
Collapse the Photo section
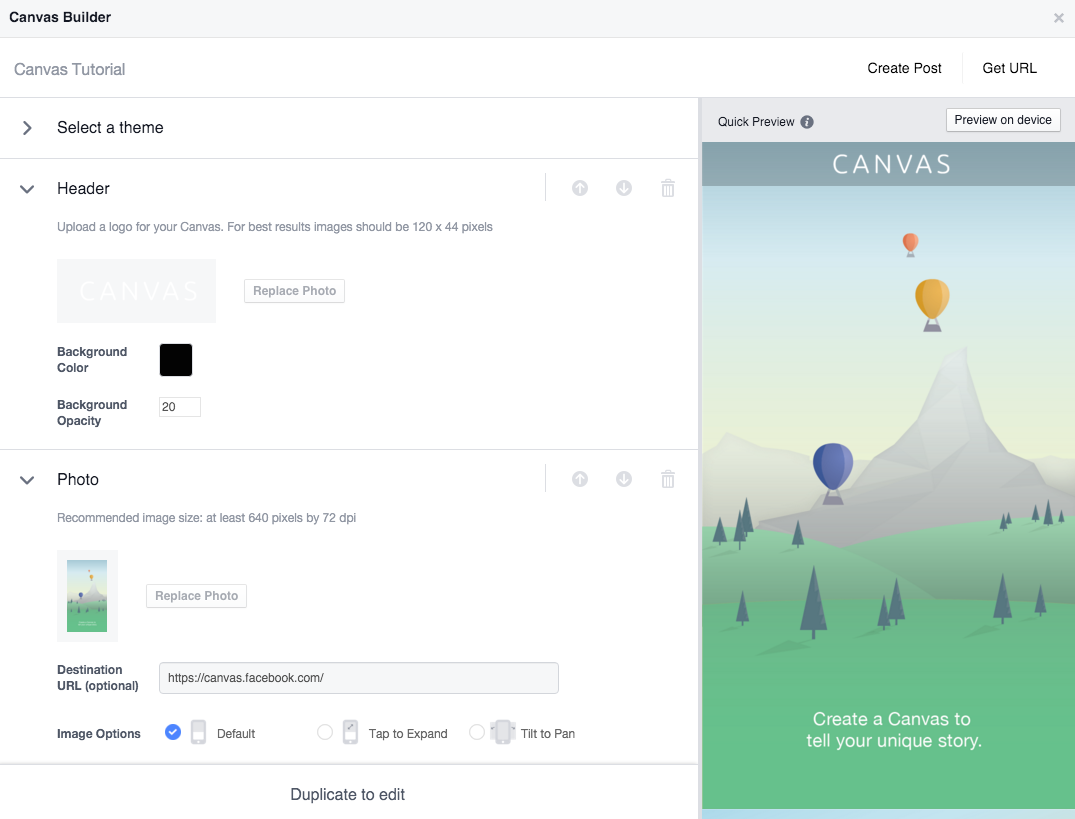click(28, 480)
